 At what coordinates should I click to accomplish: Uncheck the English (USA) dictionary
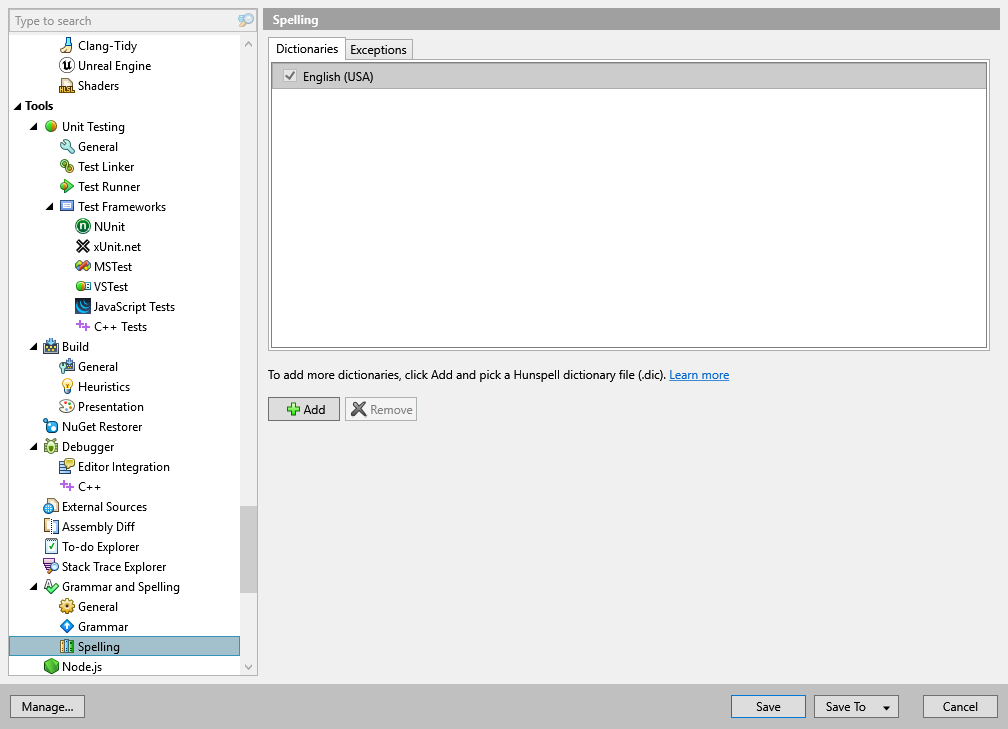290,76
